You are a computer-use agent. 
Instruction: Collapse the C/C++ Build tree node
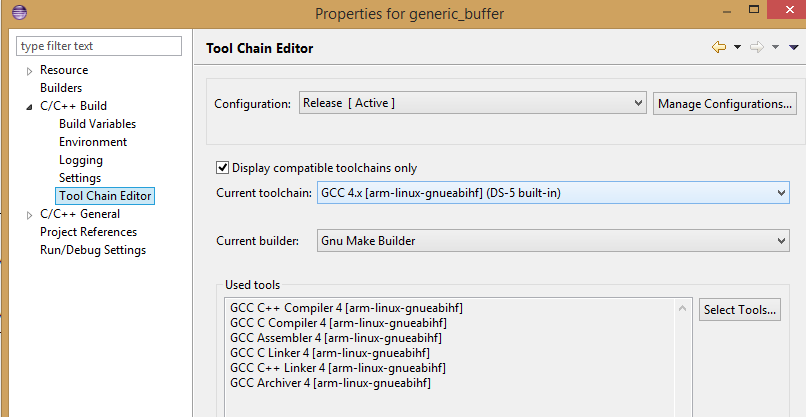[29, 106]
